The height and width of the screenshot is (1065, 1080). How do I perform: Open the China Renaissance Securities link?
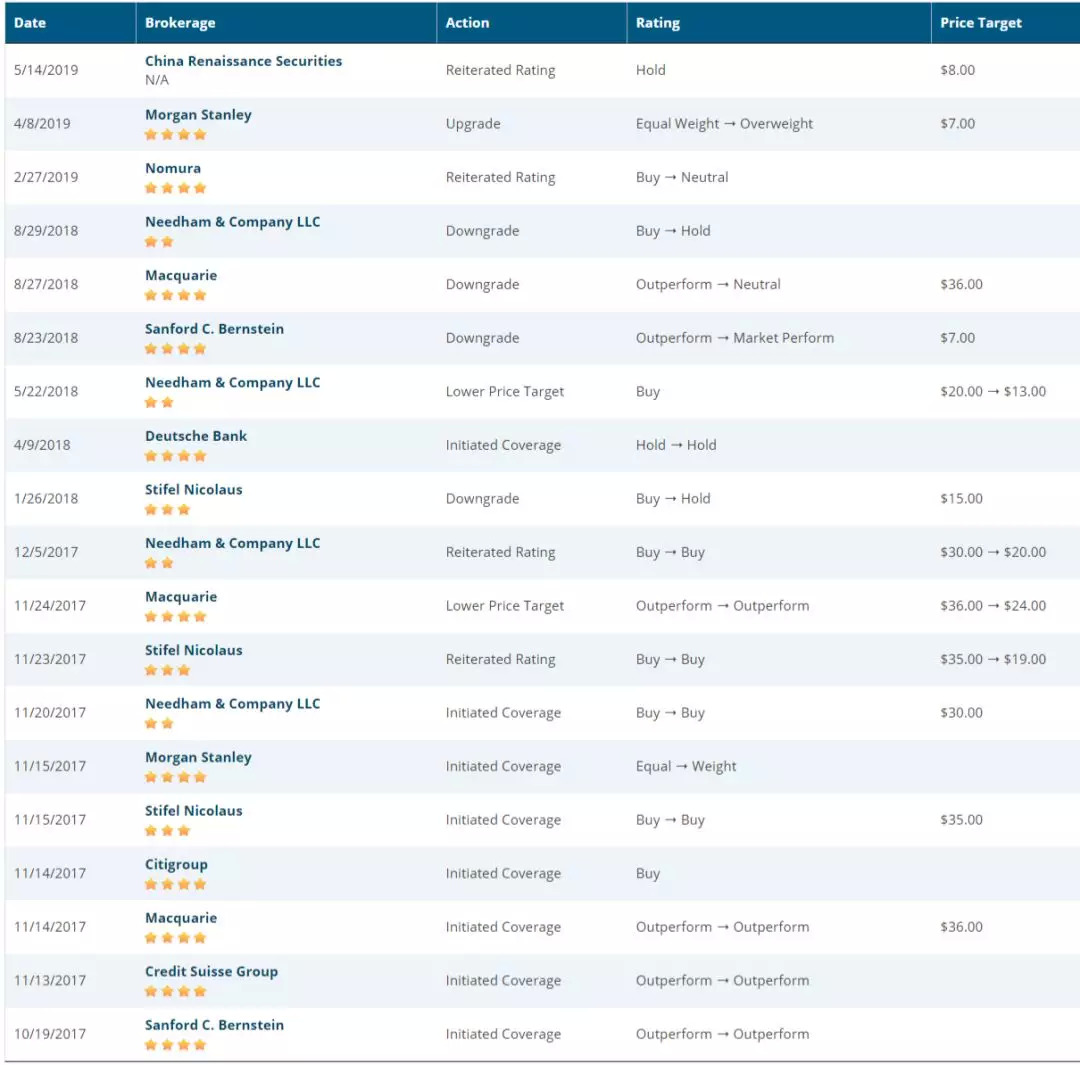[243, 61]
